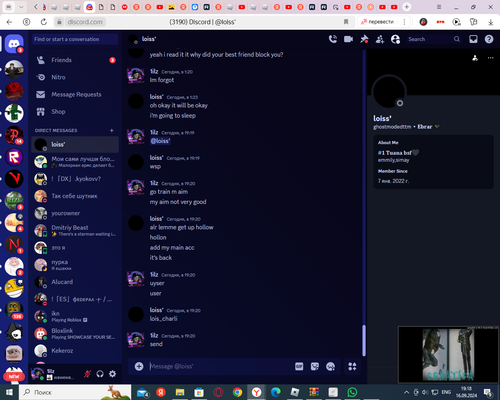The image size is (500, 400).
Task: Click the @loiss' mention in chat
Action: tap(160, 141)
